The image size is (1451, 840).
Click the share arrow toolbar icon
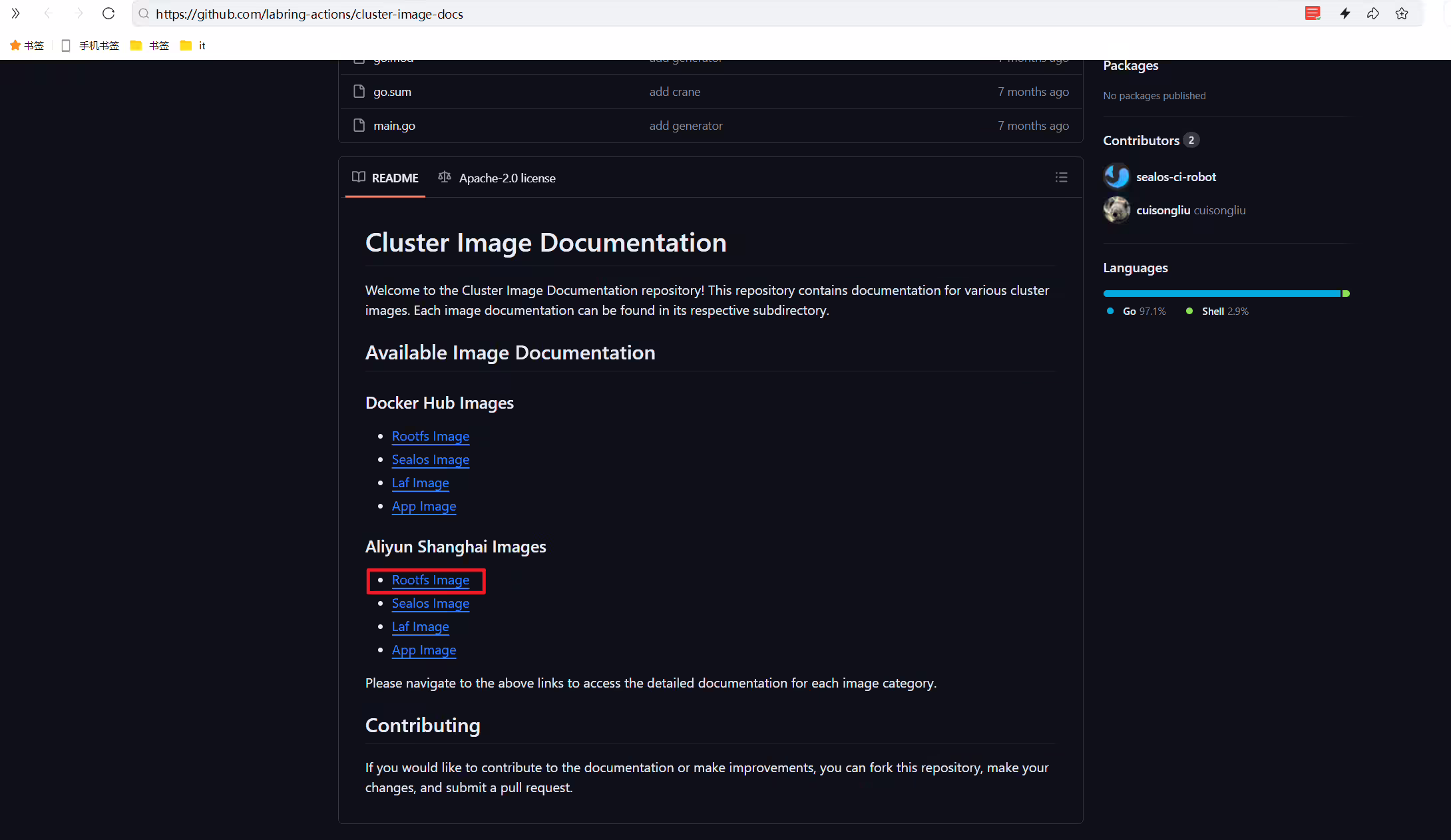tap(1373, 13)
